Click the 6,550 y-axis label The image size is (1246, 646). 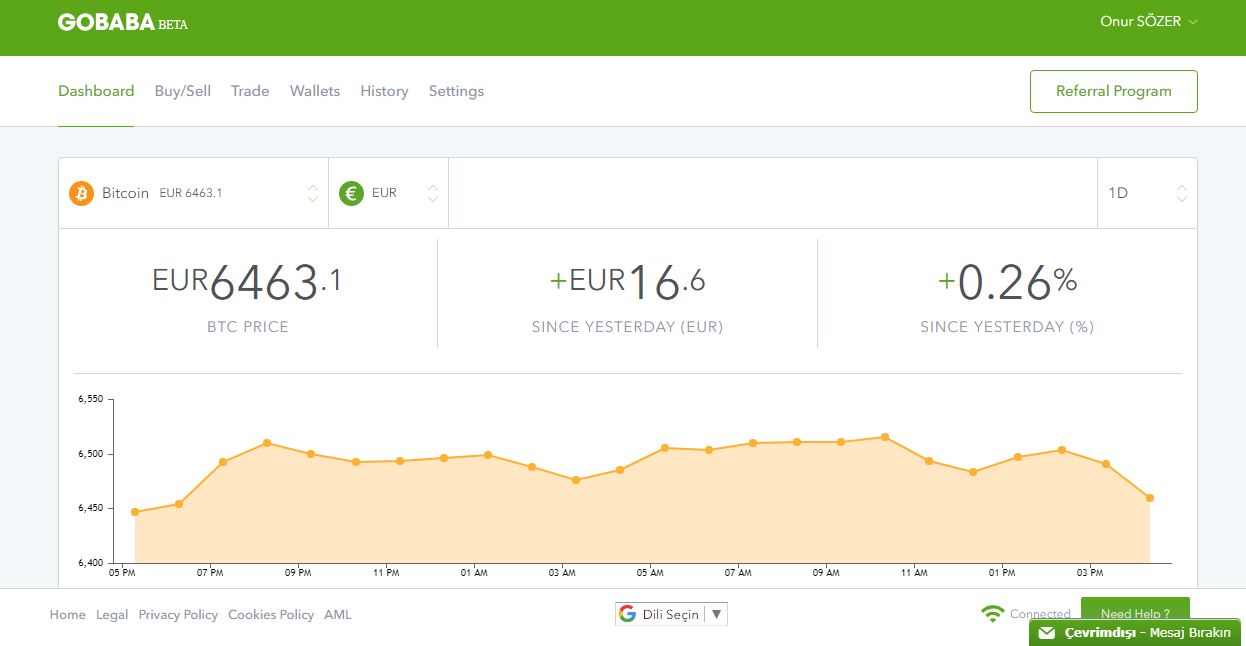tap(91, 399)
